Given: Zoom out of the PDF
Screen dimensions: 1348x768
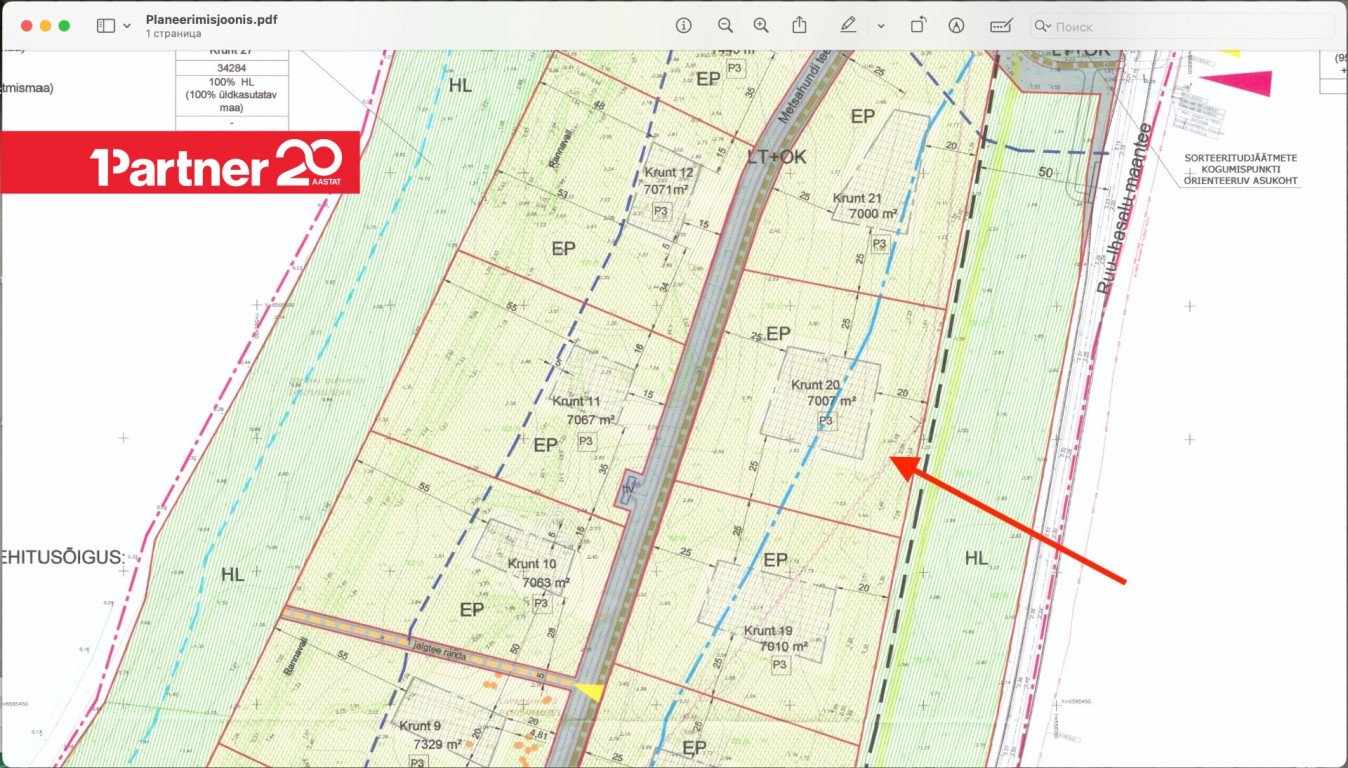Looking at the screenshot, I should (725, 26).
